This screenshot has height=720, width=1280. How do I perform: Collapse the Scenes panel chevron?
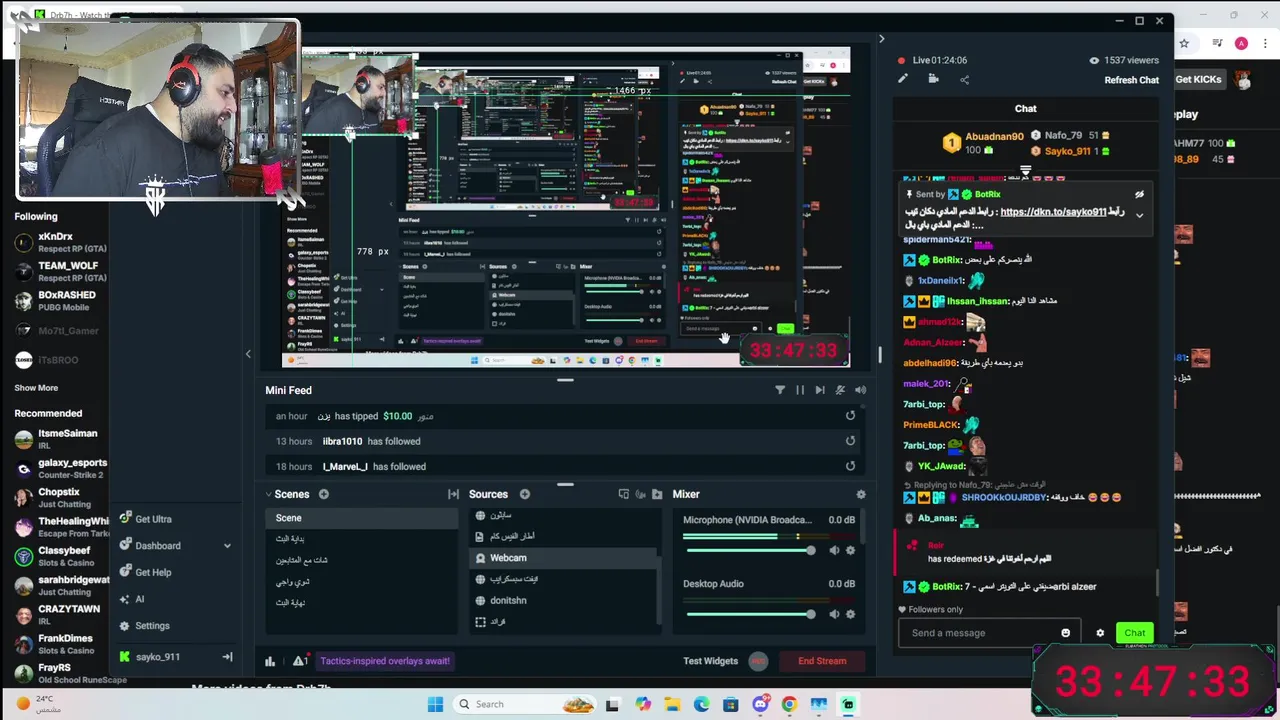268,494
